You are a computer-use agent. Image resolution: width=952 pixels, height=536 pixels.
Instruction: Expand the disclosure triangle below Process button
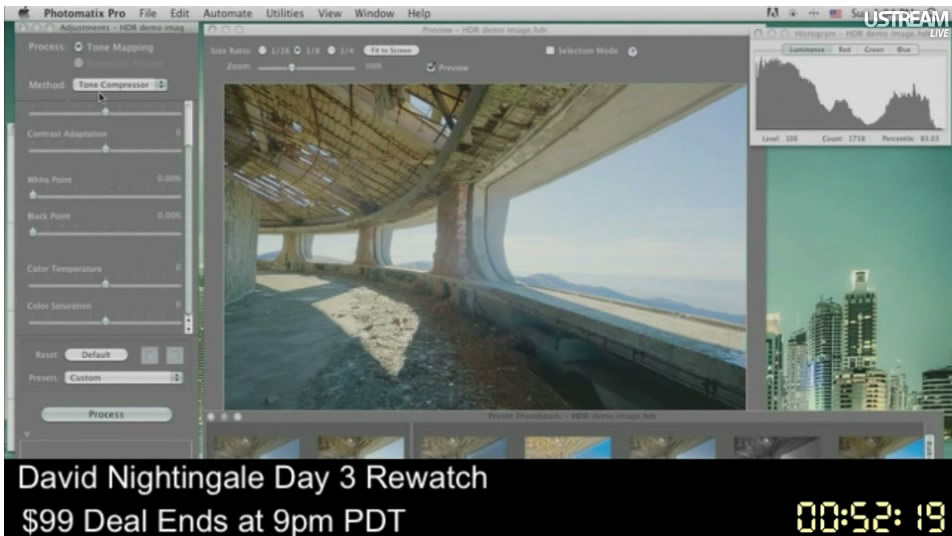(x=27, y=434)
